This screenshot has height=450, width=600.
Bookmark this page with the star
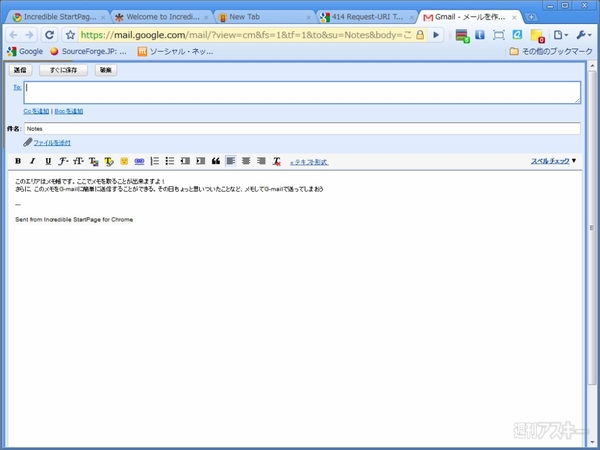click(x=70, y=35)
